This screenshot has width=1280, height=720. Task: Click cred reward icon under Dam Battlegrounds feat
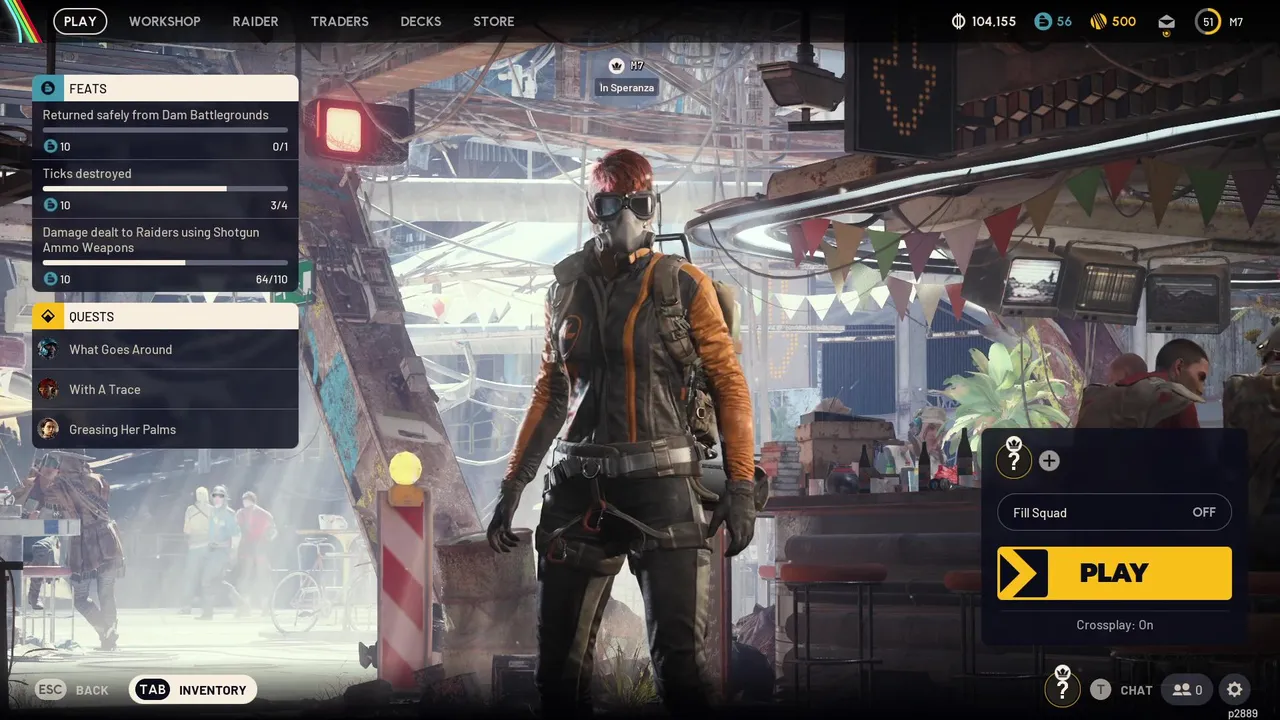[50, 147]
